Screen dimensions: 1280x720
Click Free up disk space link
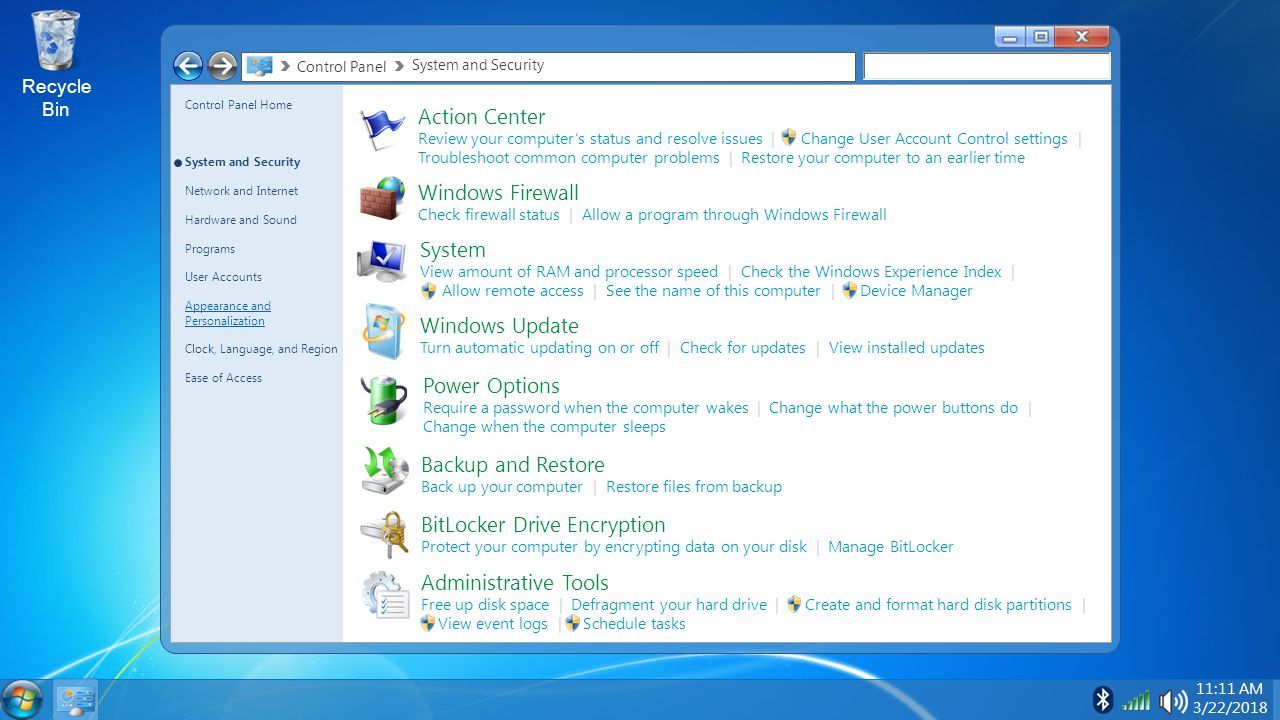tap(485, 605)
